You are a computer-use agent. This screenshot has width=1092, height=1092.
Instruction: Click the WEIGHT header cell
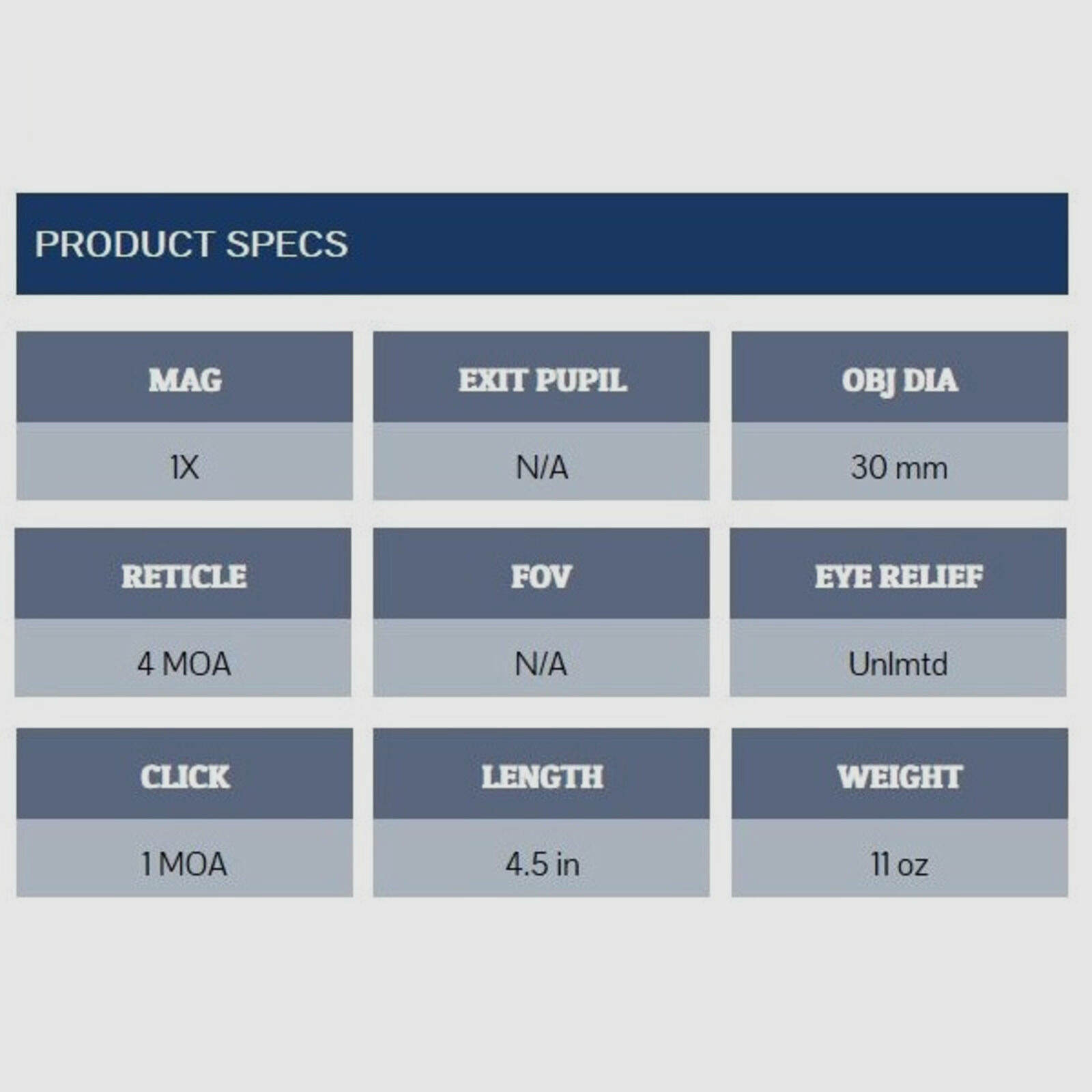tap(900, 776)
